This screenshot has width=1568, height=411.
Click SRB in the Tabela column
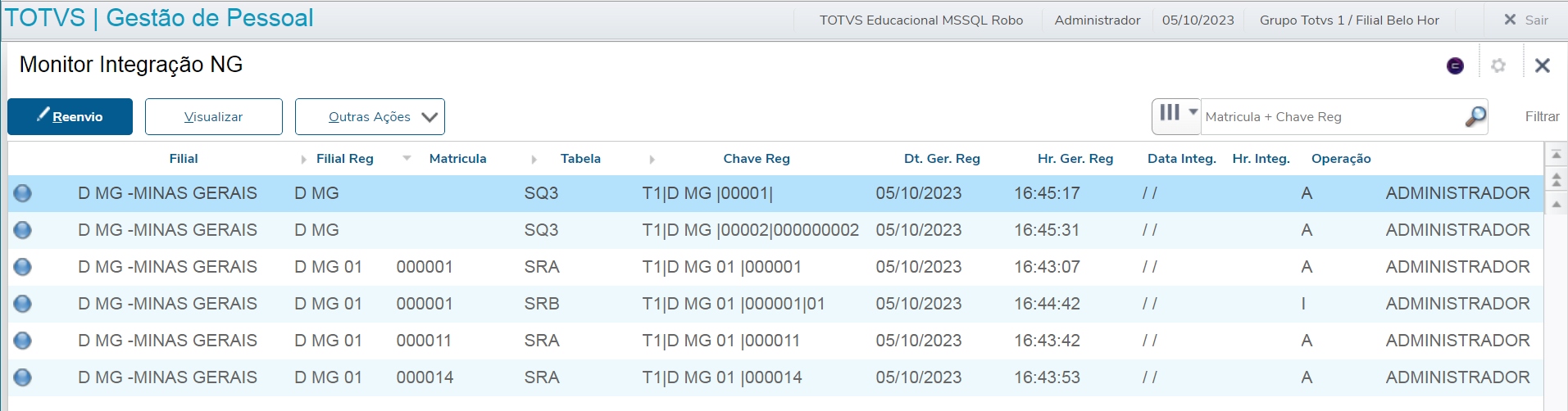(x=542, y=304)
